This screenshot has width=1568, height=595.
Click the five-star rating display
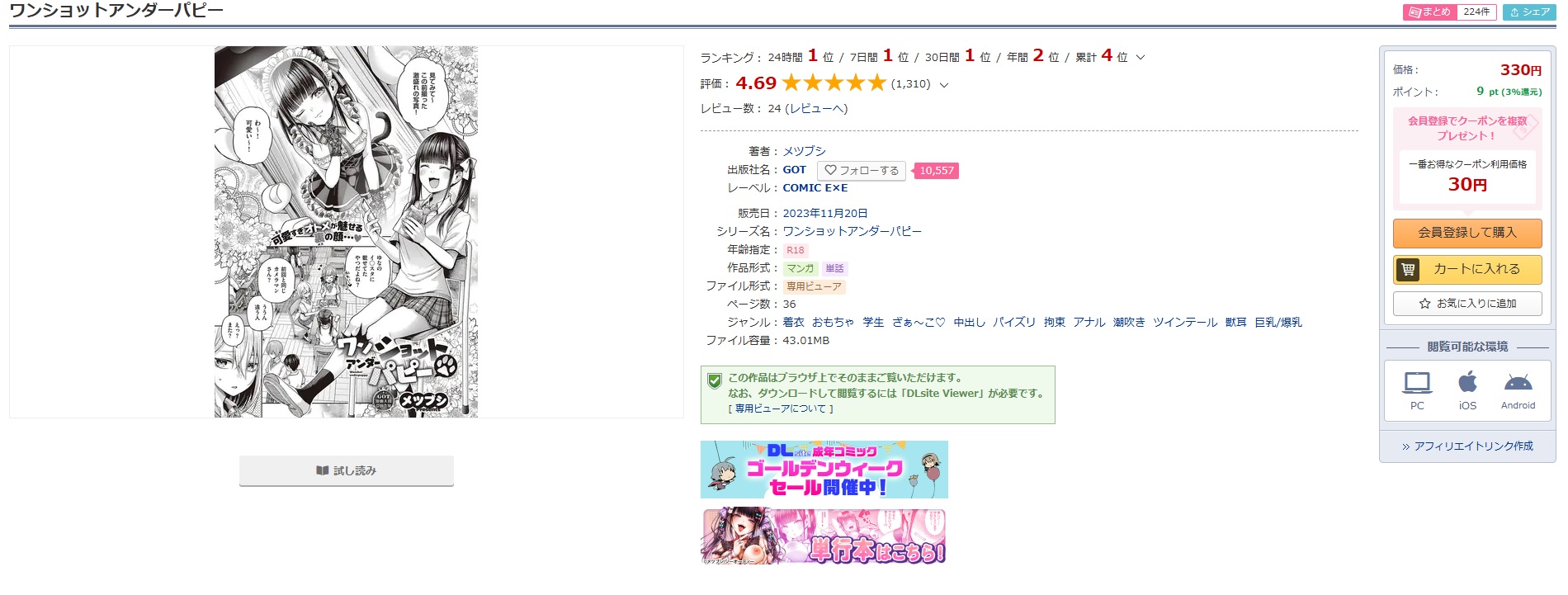(x=834, y=83)
